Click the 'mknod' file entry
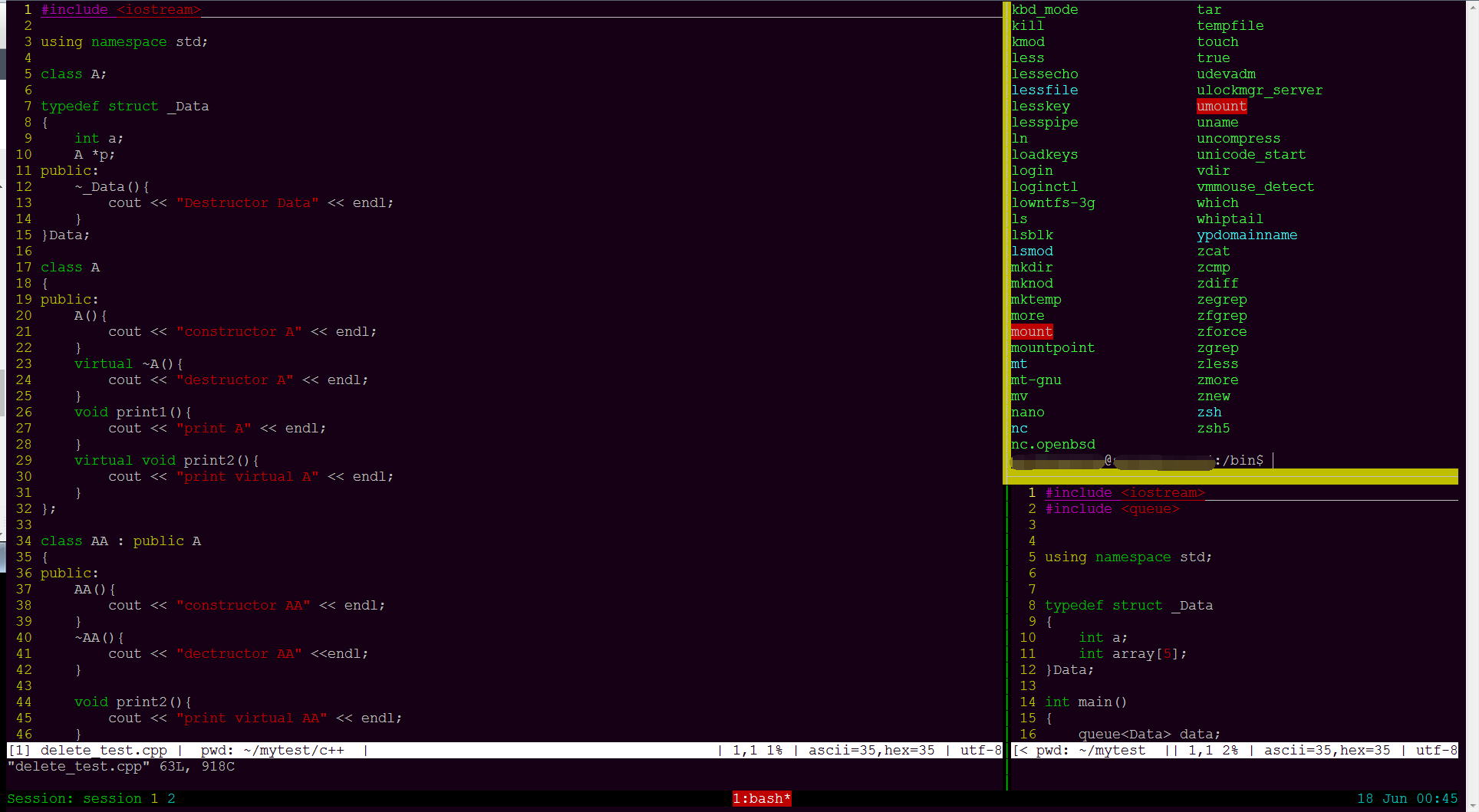Screen dimensions: 1479x812 click(x=1032, y=283)
